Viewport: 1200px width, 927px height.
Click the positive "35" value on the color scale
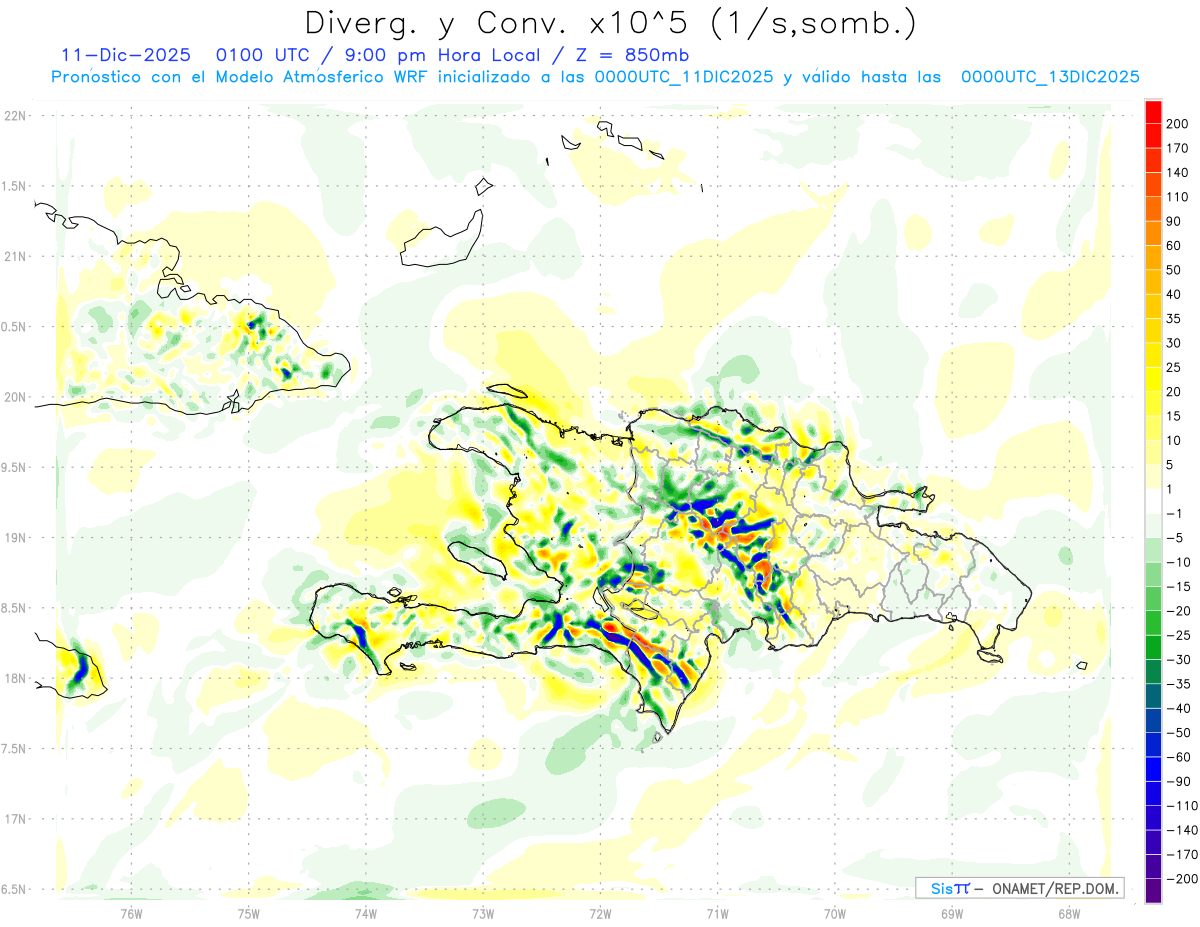(1175, 318)
